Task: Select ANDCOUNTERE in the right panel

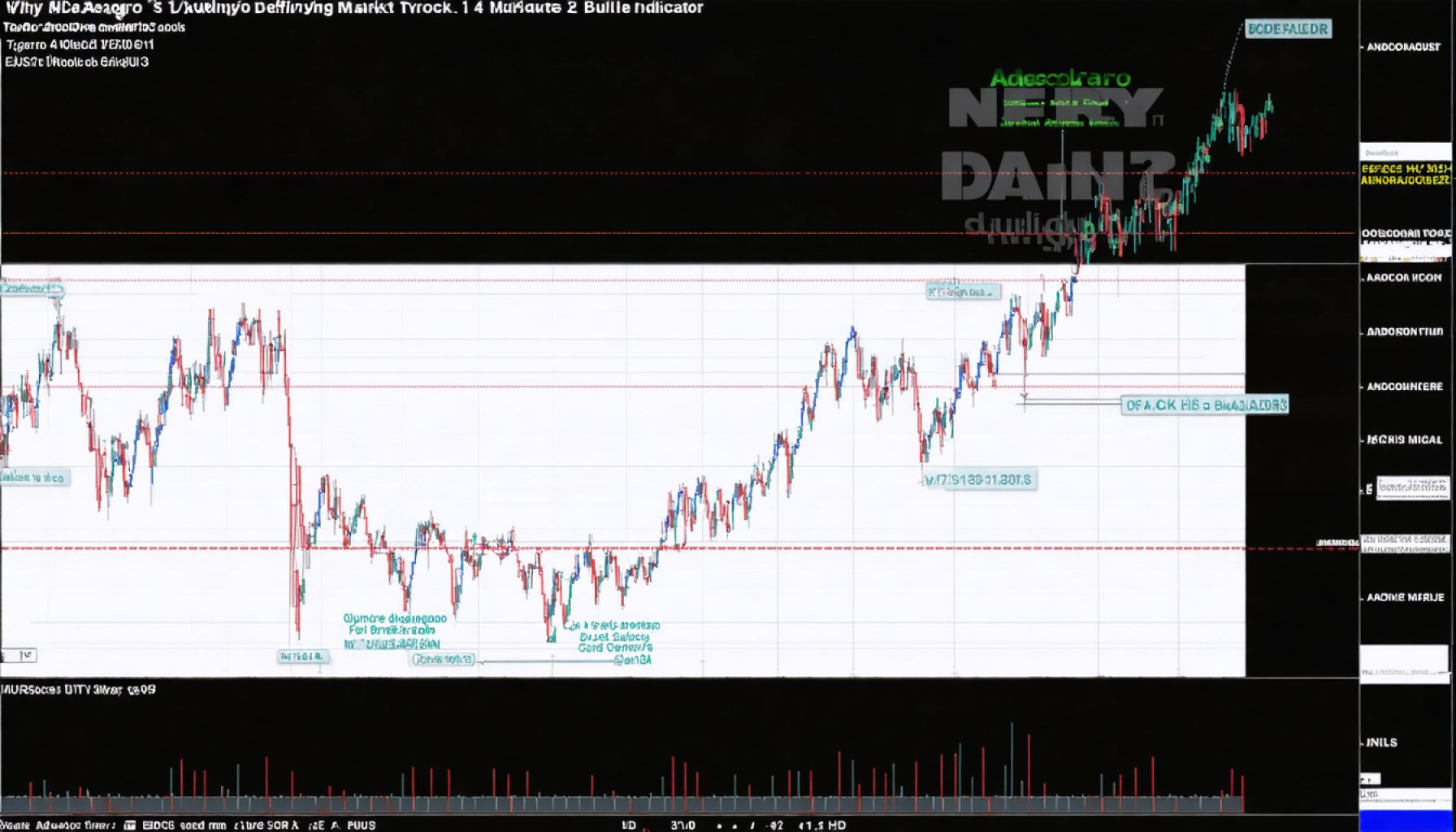Action: [x=1405, y=386]
